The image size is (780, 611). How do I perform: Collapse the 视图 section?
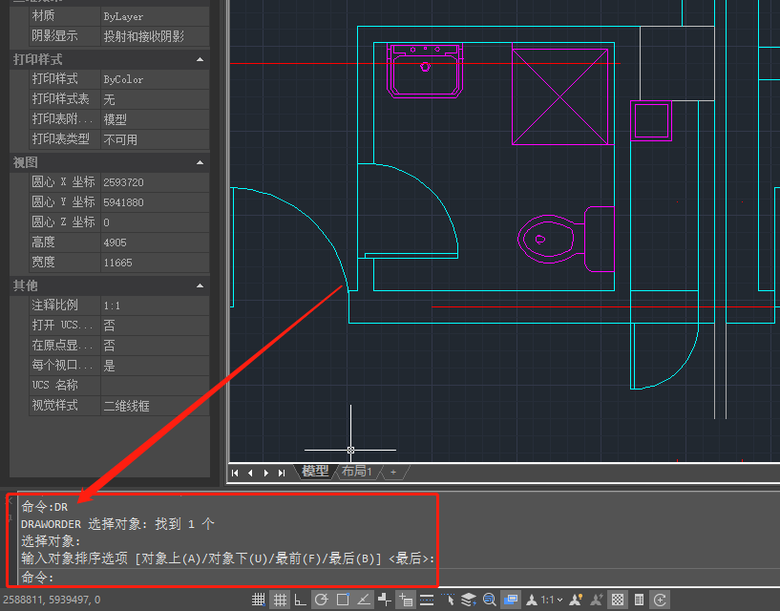[200, 162]
